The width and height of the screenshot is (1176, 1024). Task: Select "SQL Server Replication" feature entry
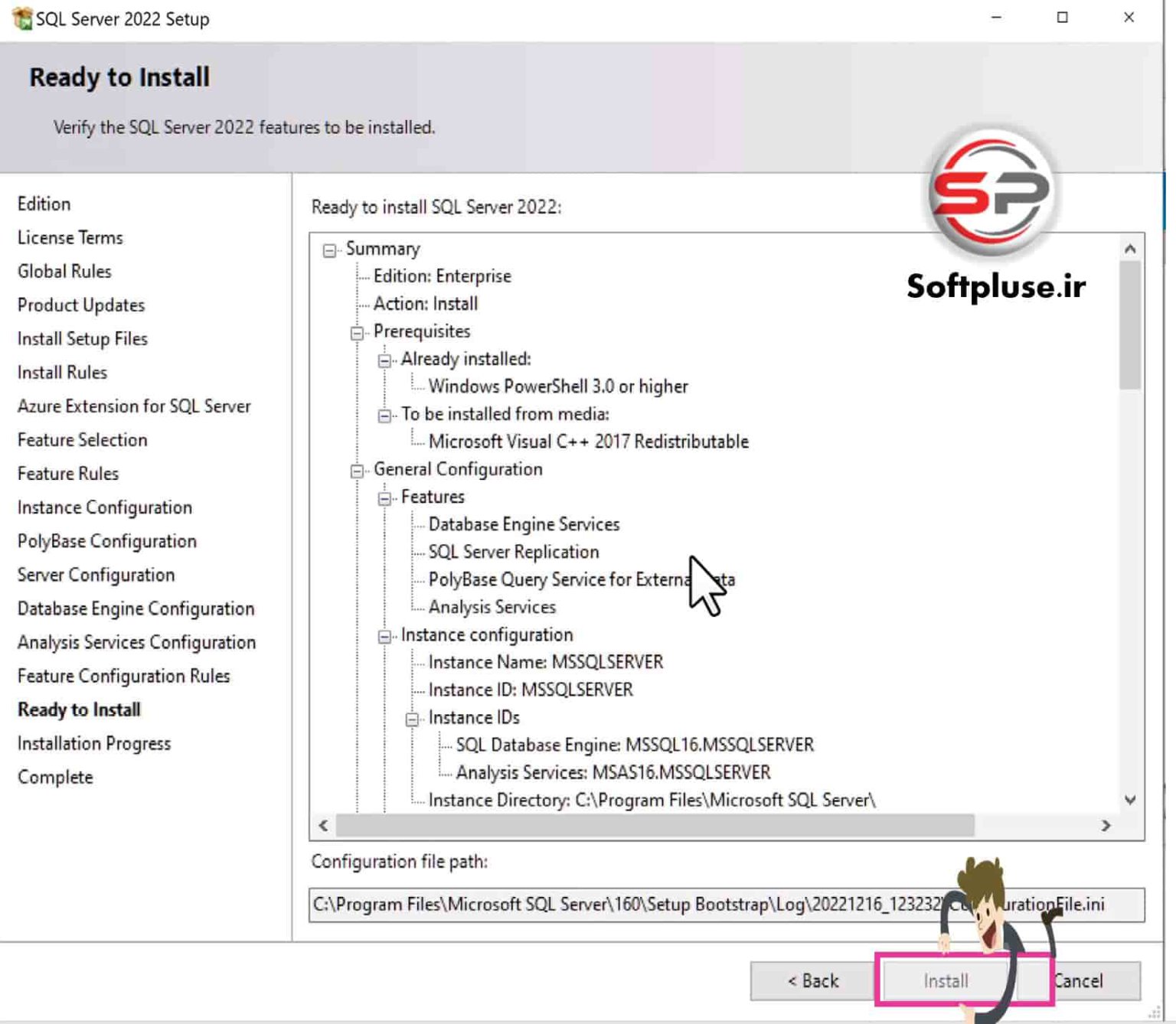click(514, 552)
